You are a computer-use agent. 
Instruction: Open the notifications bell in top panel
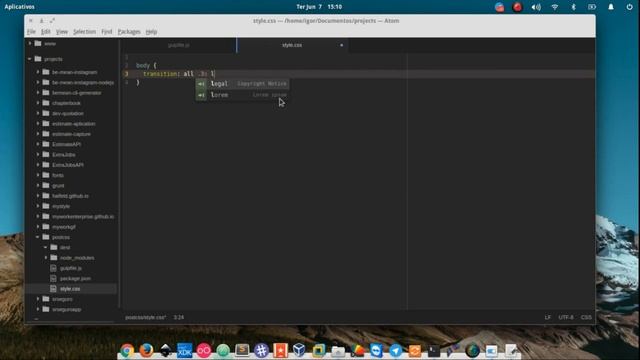coord(611,7)
